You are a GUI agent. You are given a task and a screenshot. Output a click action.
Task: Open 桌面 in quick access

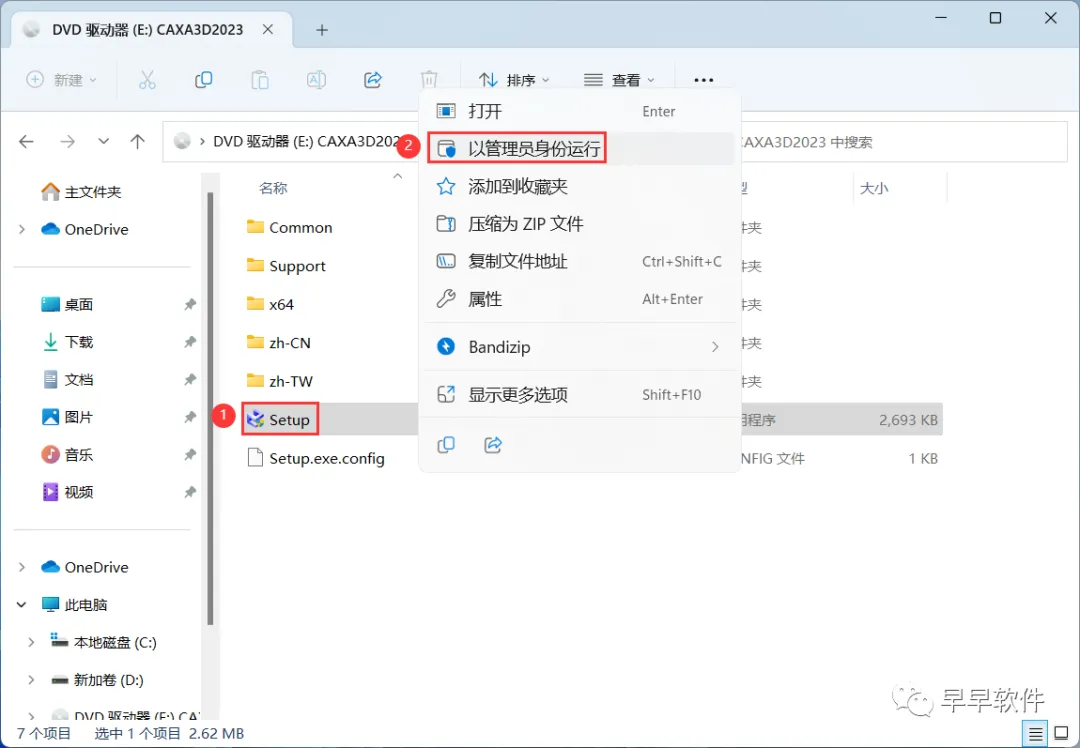pos(68,304)
